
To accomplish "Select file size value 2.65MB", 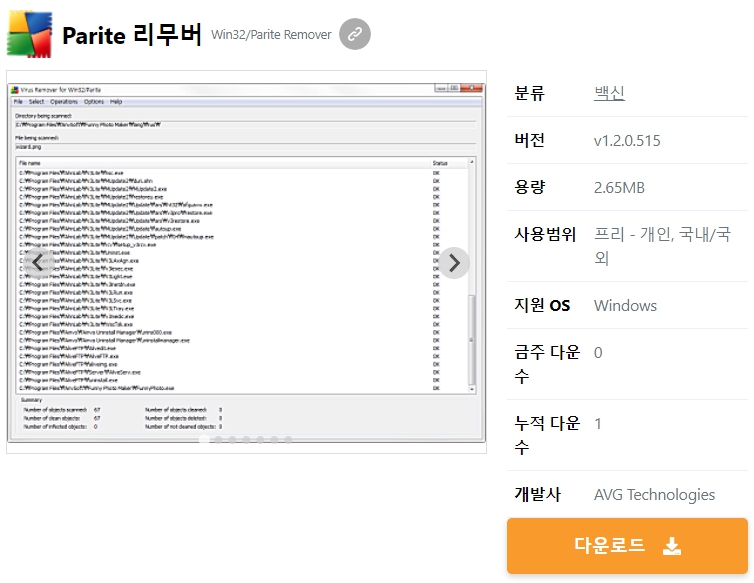I will (x=619, y=188).
